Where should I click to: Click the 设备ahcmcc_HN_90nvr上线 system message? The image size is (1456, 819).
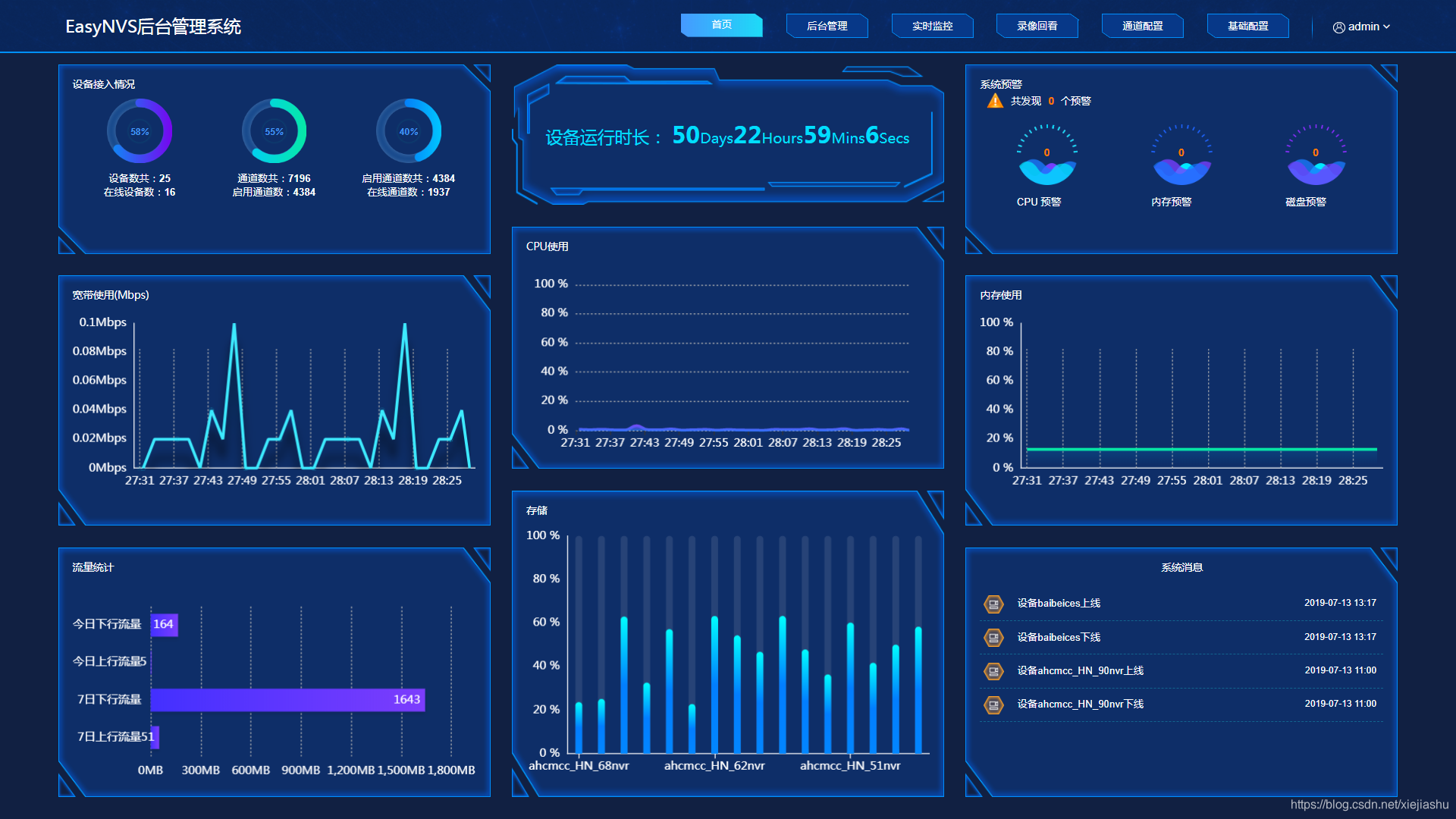pos(1080,671)
